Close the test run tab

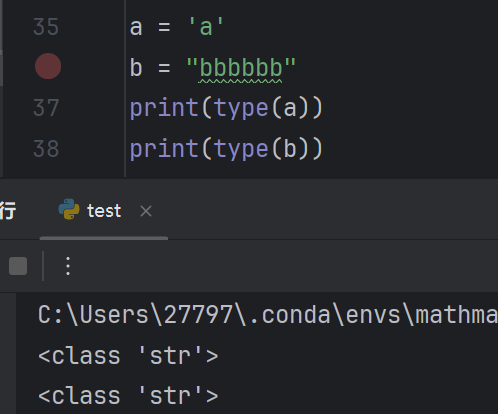(146, 211)
